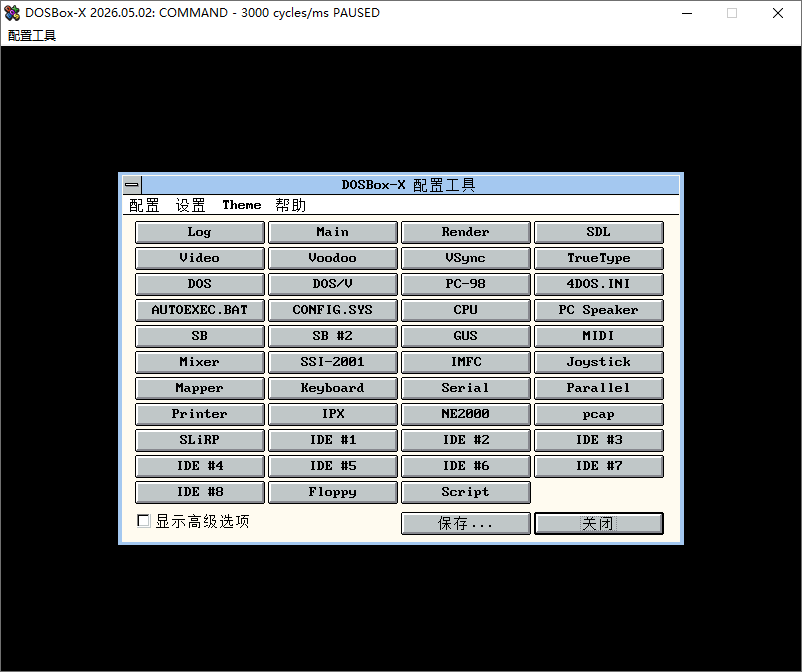Viewport: 802px width, 672px height.
Task: Open the 帮助 menu
Action: 290,205
